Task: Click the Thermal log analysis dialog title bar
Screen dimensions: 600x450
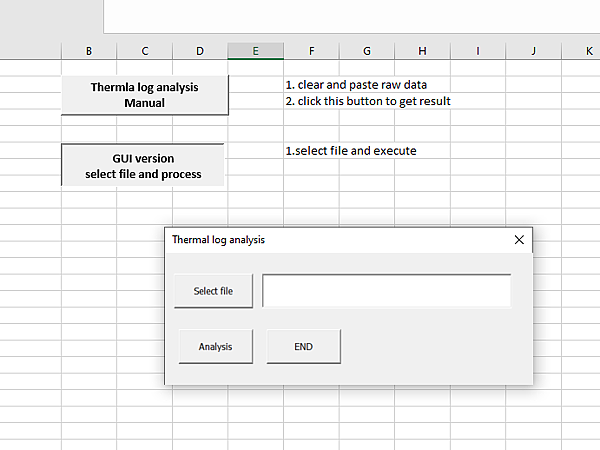Action: [x=330, y=240]
